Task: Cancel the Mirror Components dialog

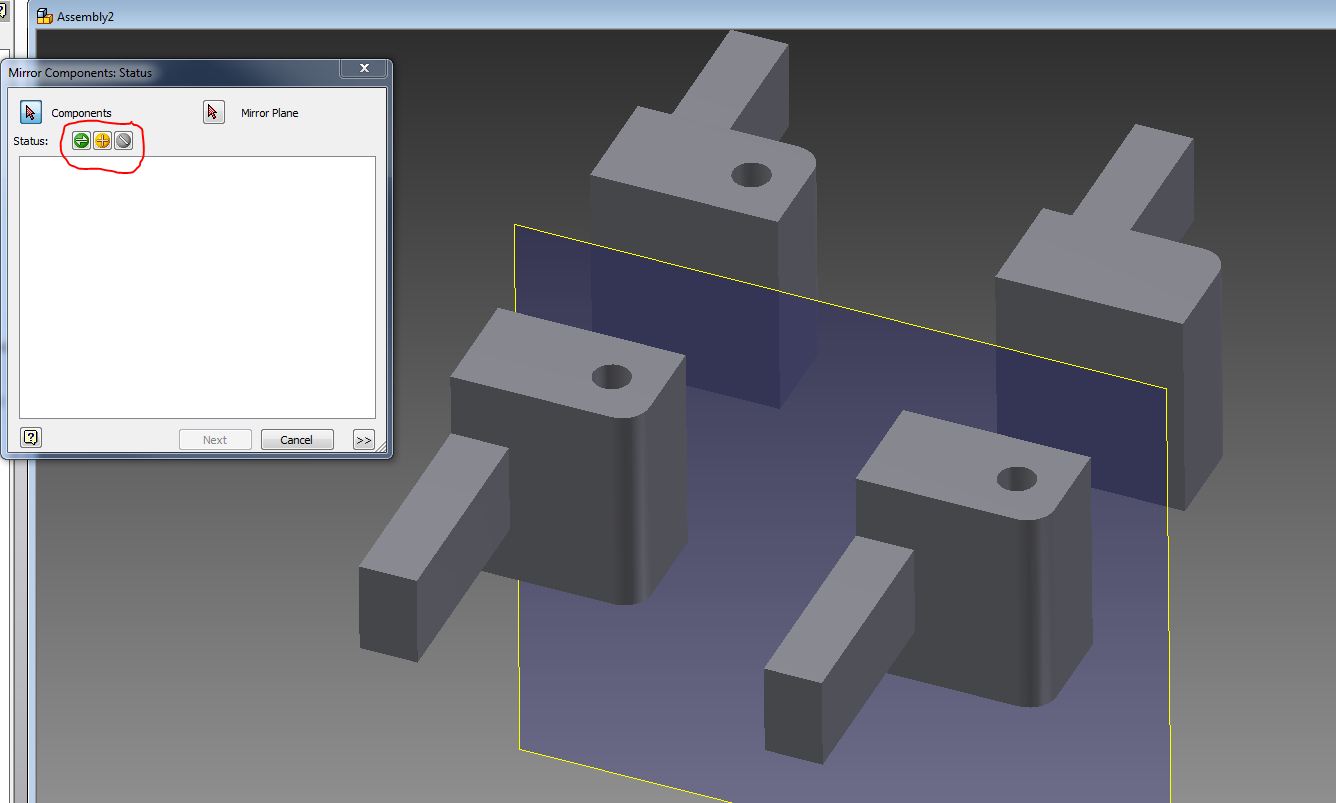Action: coord(297,439)
